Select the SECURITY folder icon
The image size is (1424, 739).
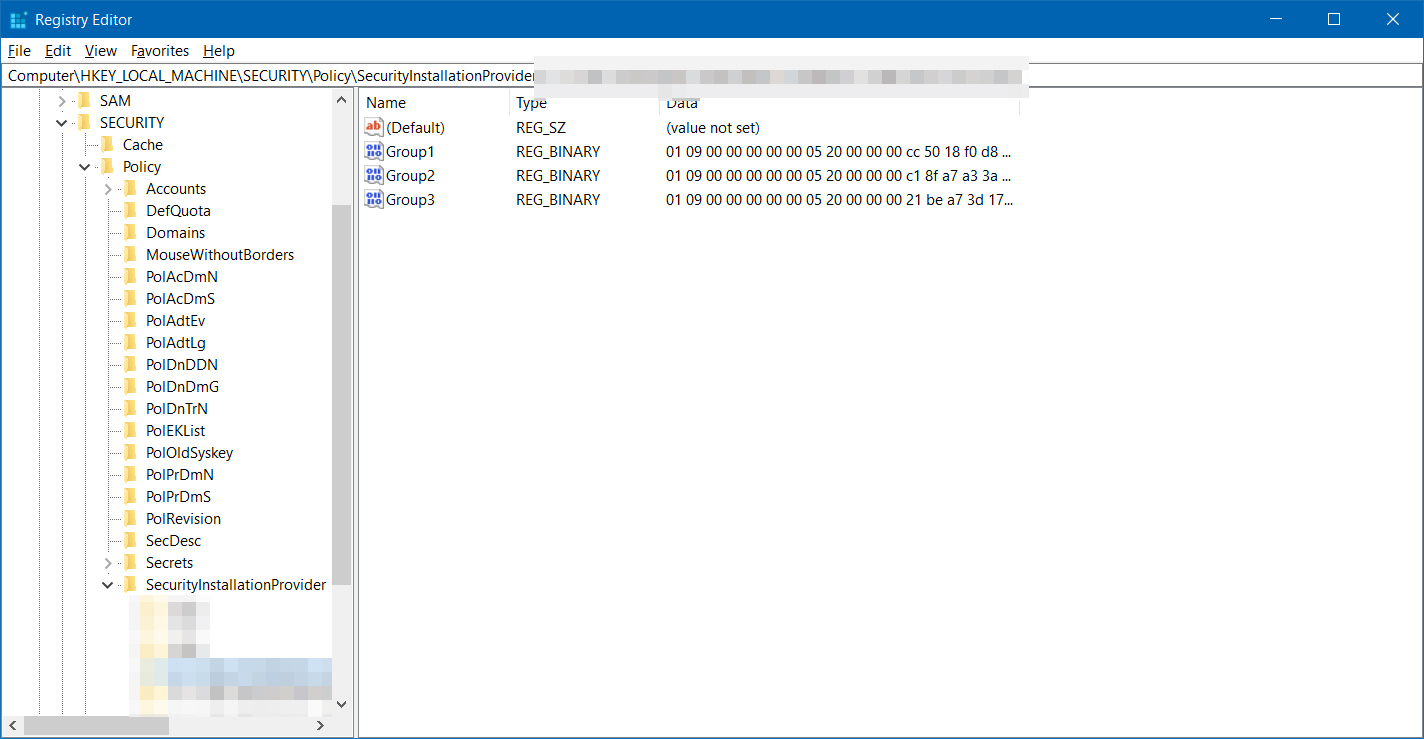tap(84, 123)
